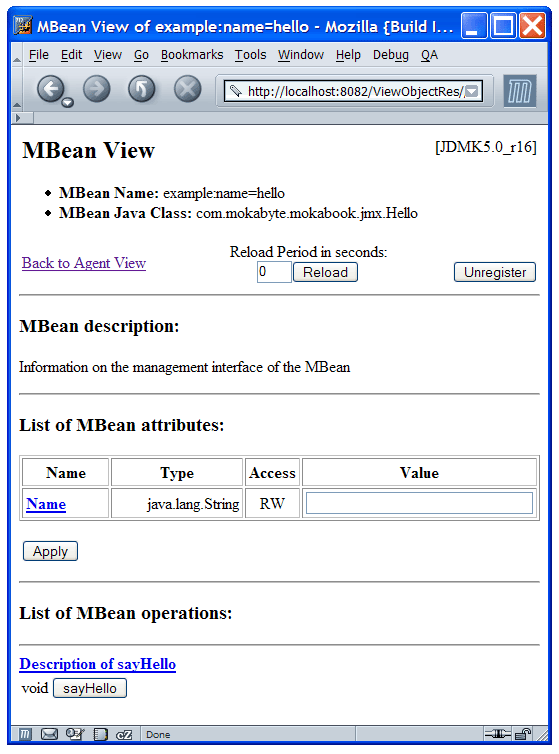Click the bookmark page icon in the URL bar
Viewport: 559px width, 754px height.
[x=235, y=91]
